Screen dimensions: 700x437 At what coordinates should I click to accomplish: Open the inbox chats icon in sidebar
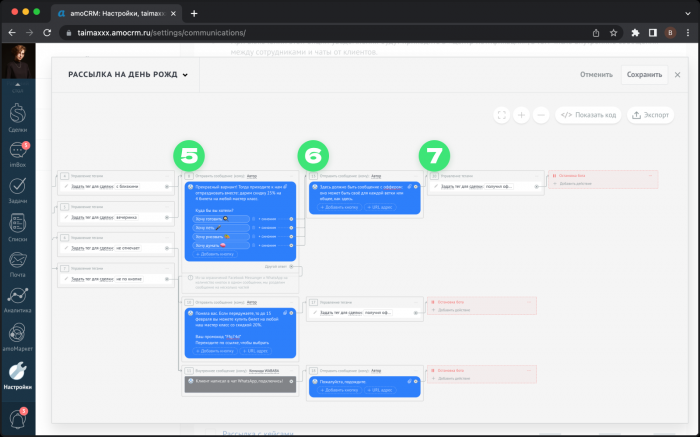pyautogui.click(x=17, y=154)
